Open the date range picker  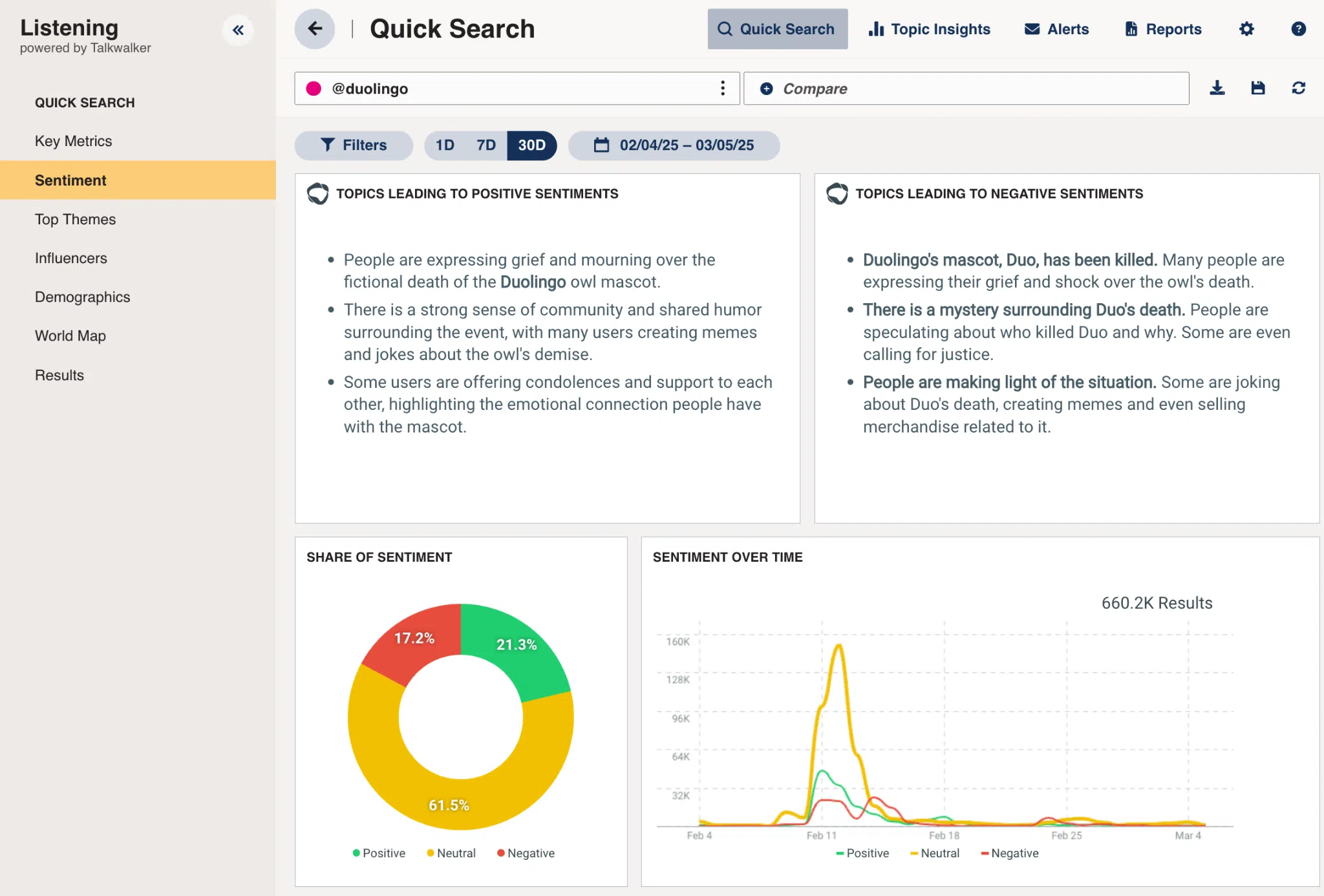[x=674, y=145]
